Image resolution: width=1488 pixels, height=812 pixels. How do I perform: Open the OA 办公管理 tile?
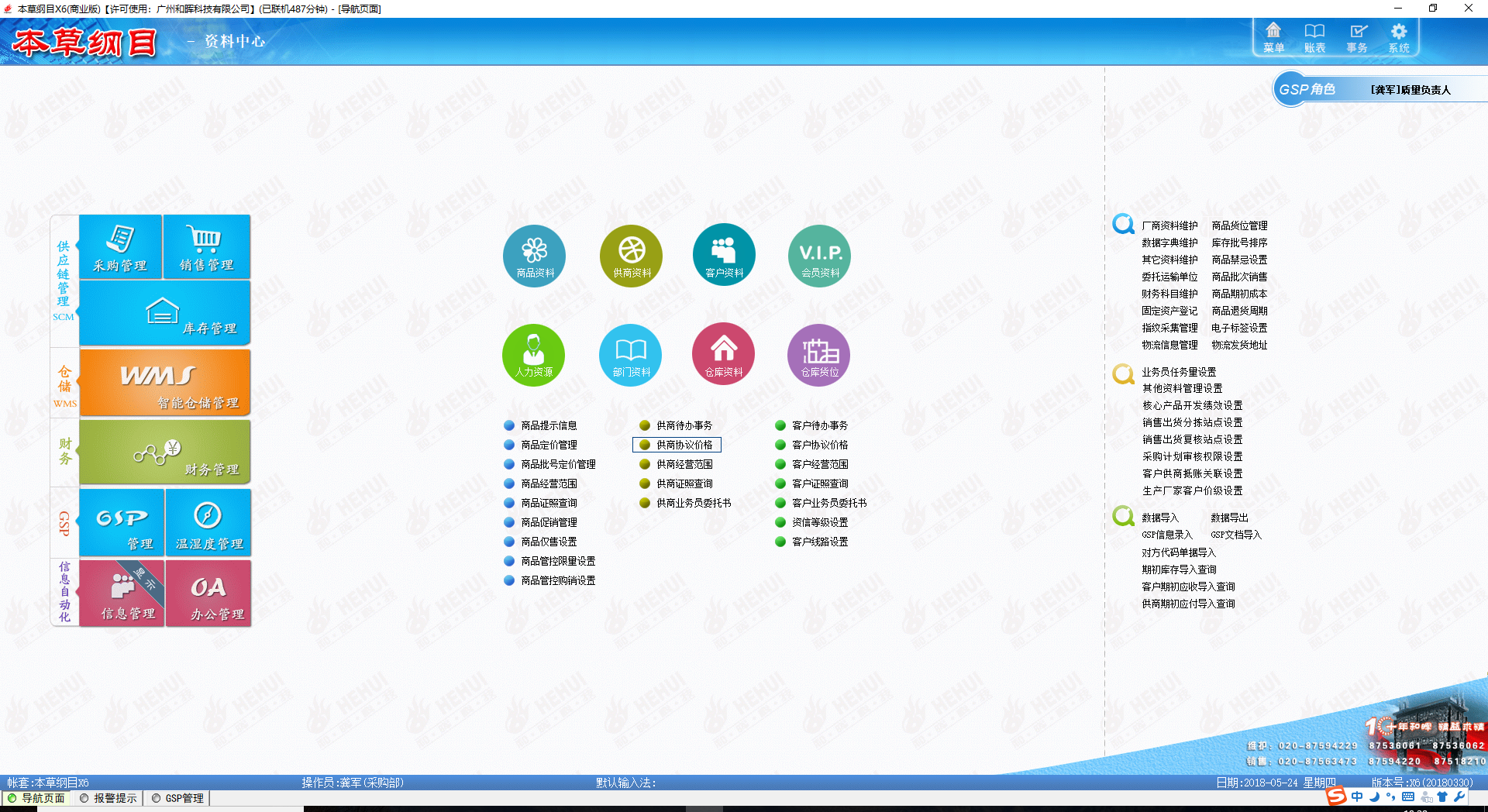point(208,593)
